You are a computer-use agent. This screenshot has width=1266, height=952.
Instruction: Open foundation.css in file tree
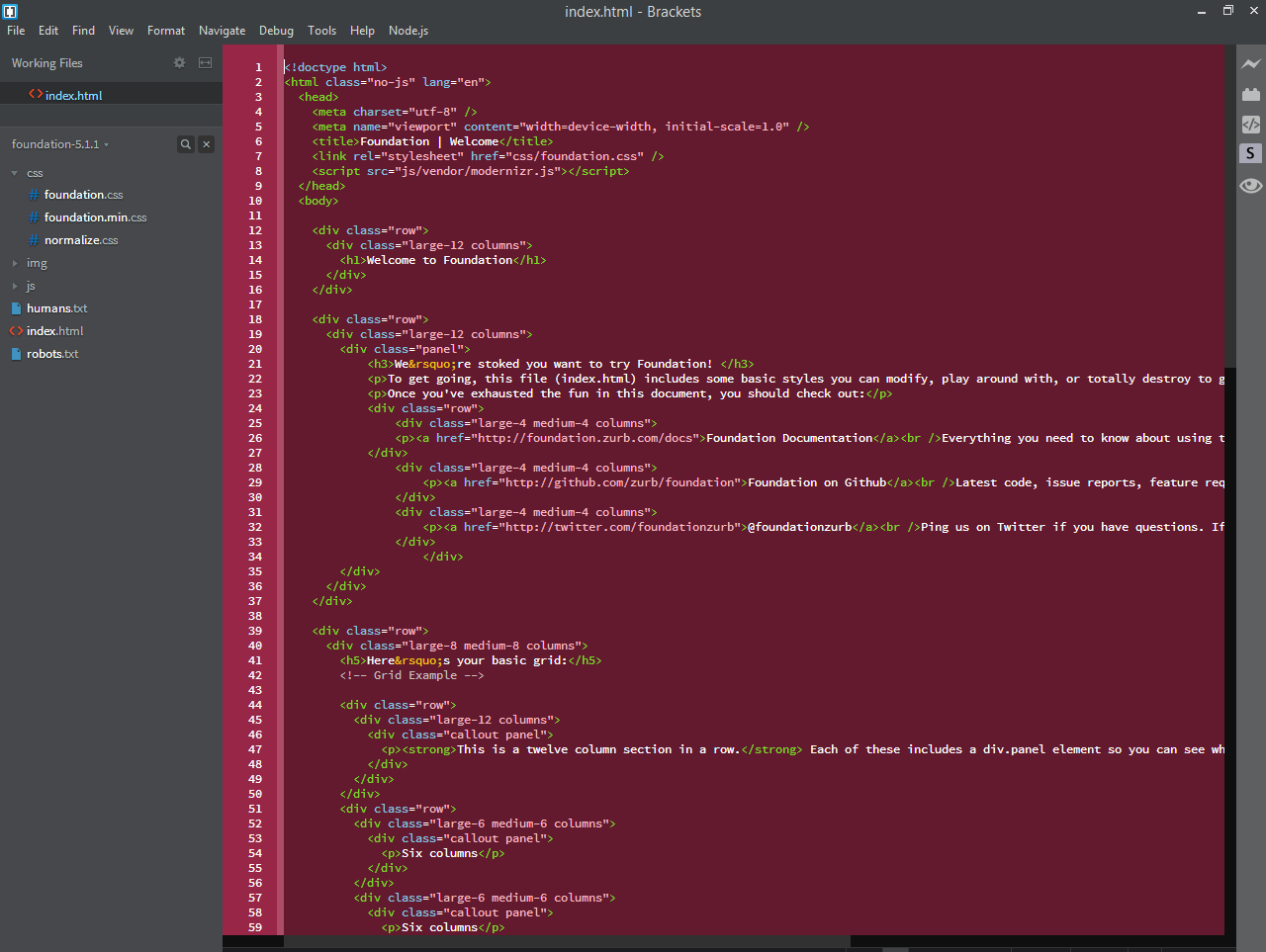84,195
